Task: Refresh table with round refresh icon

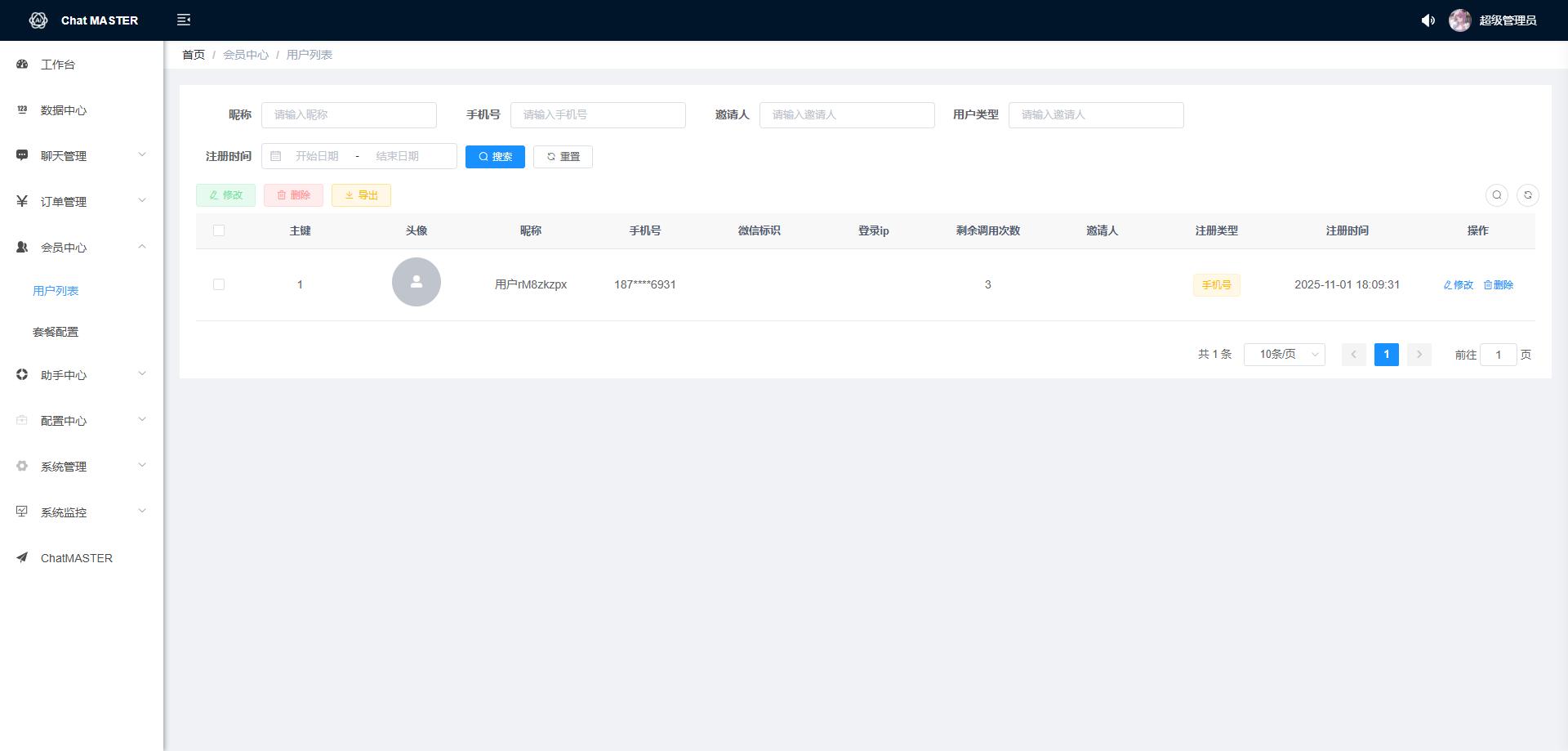Action: (1527, 195)
